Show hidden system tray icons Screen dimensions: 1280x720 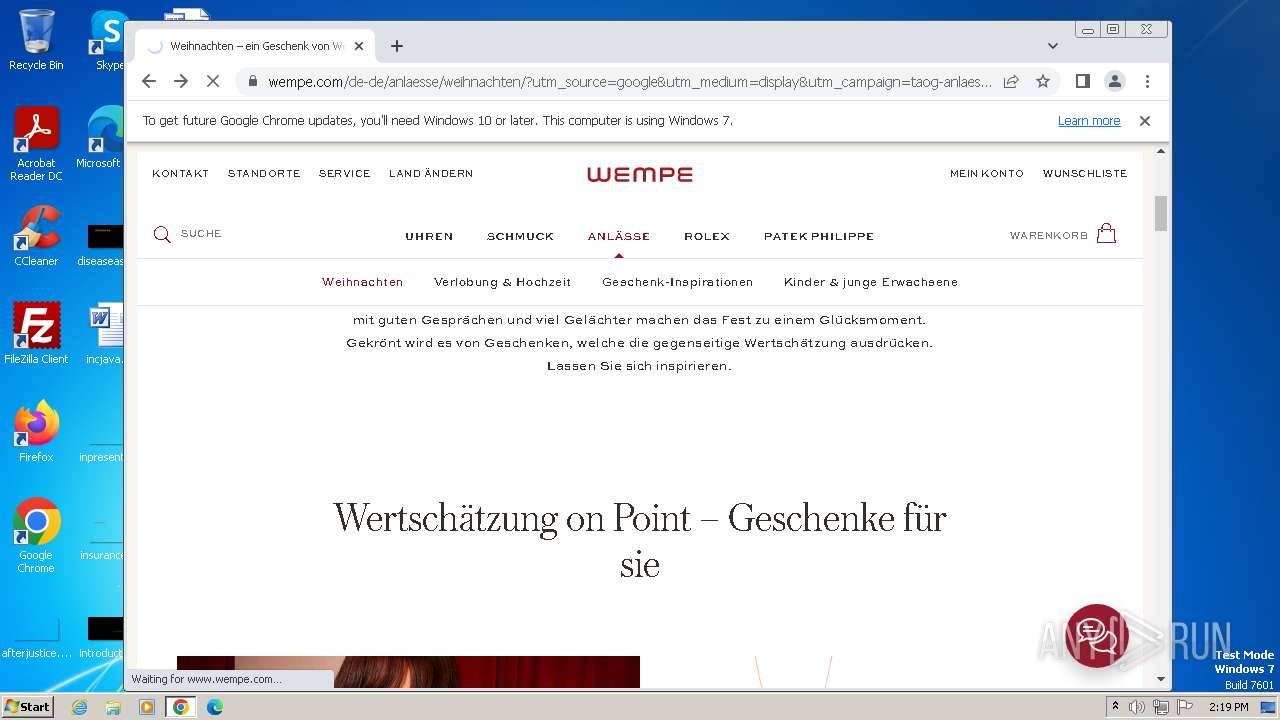[x=1115, y=707]
